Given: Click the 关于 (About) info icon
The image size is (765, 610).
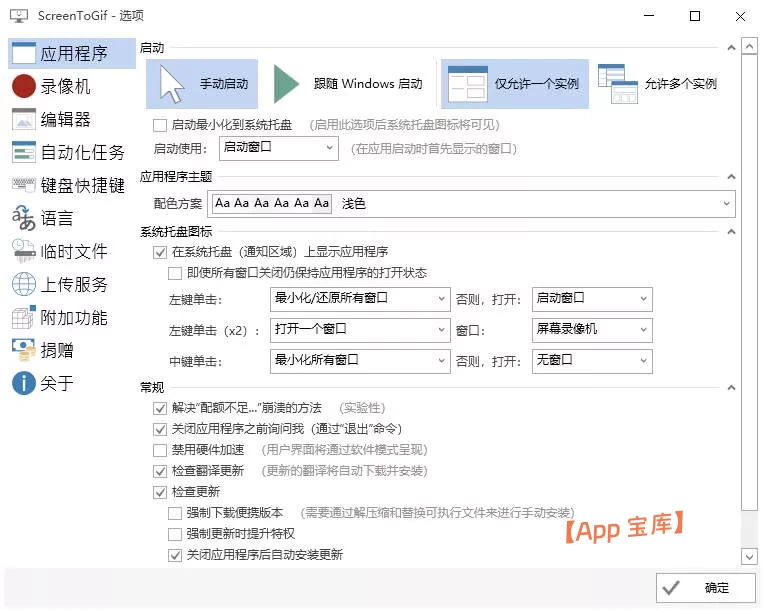Looking at the screenshot, I should tap(24, 383).
